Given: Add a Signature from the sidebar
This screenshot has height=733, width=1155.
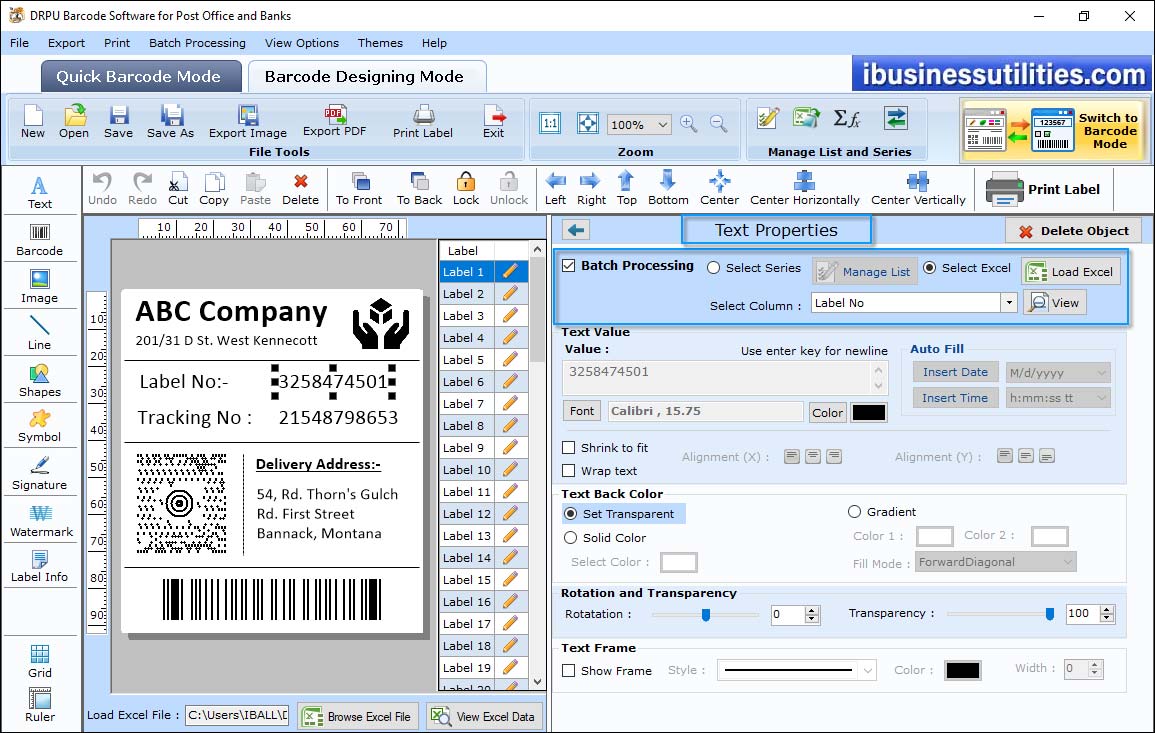Looking at the screenshot, I should 40,474.
